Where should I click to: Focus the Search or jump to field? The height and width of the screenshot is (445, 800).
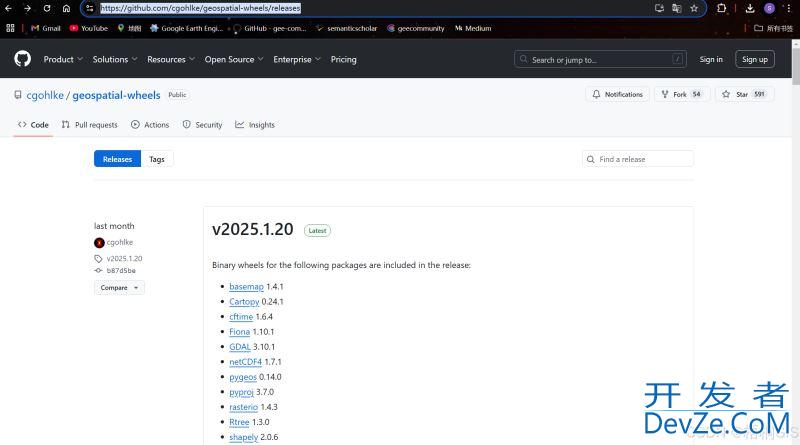coord(600,59)
